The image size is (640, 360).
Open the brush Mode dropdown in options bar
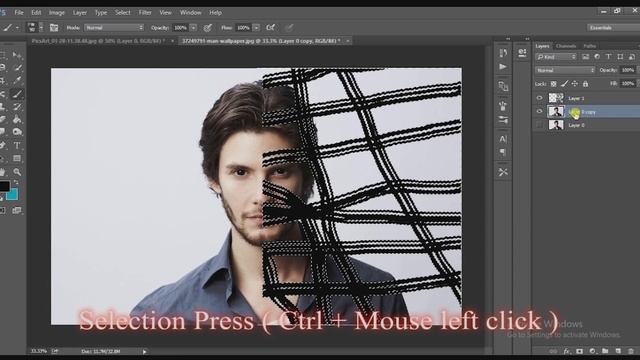tap(114, 28)
